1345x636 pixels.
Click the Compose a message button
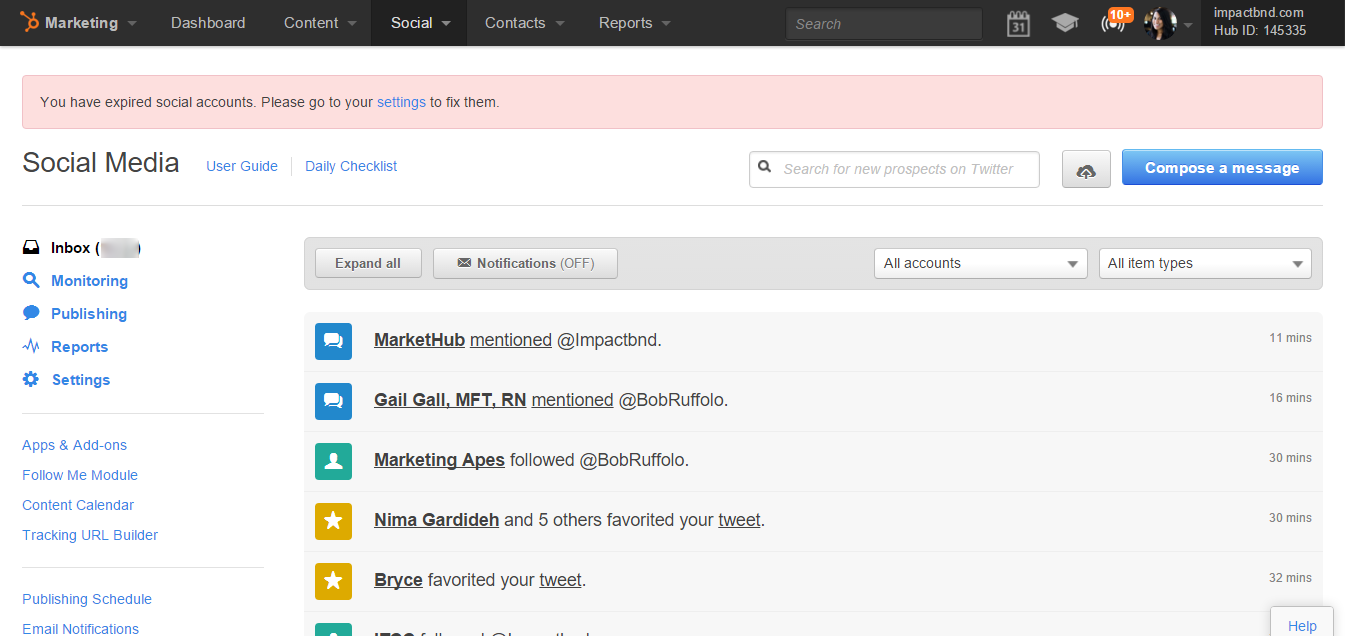1222,168
